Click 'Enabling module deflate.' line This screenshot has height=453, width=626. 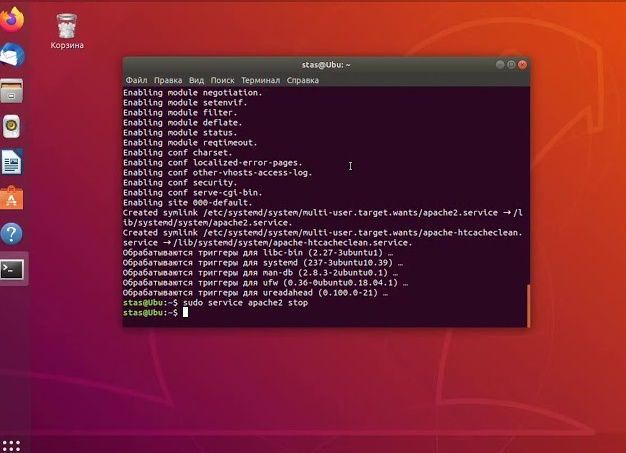tap(182, 123)
